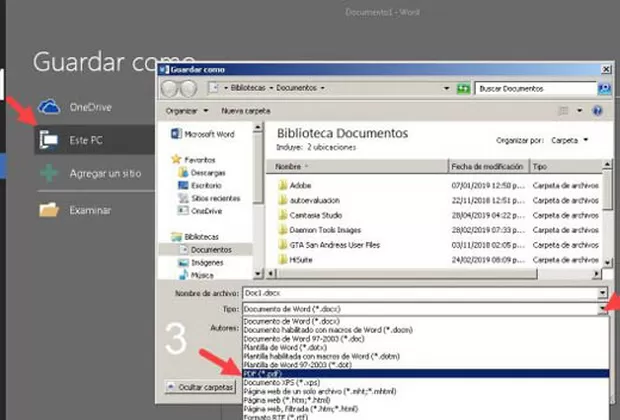
Task: Sort by Nombre column header
Action: 357,166
